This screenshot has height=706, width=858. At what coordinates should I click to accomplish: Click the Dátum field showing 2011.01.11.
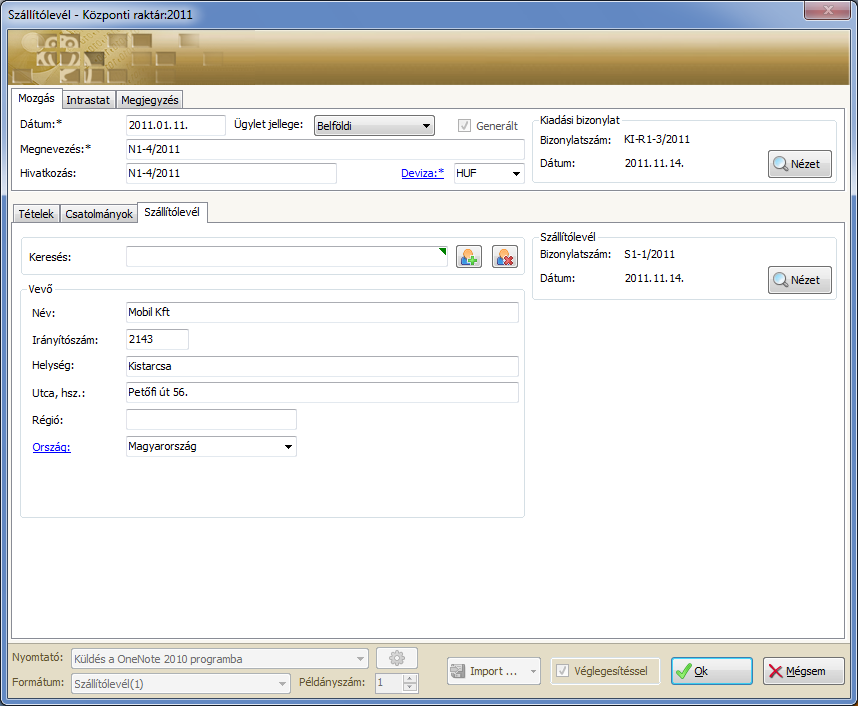pyautogui.click(x=176, y=125)
